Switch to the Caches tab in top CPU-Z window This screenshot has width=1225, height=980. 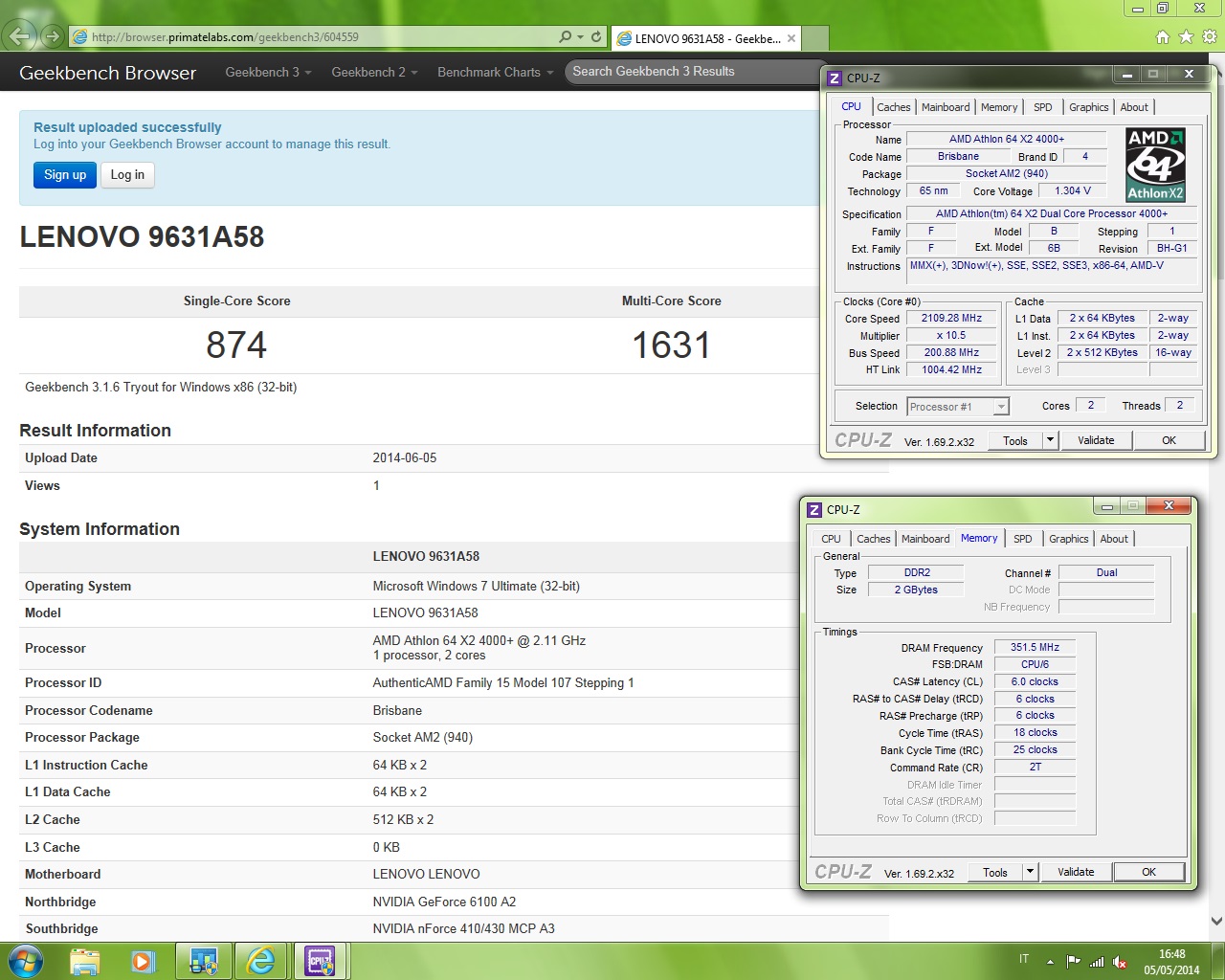(894, 107)
